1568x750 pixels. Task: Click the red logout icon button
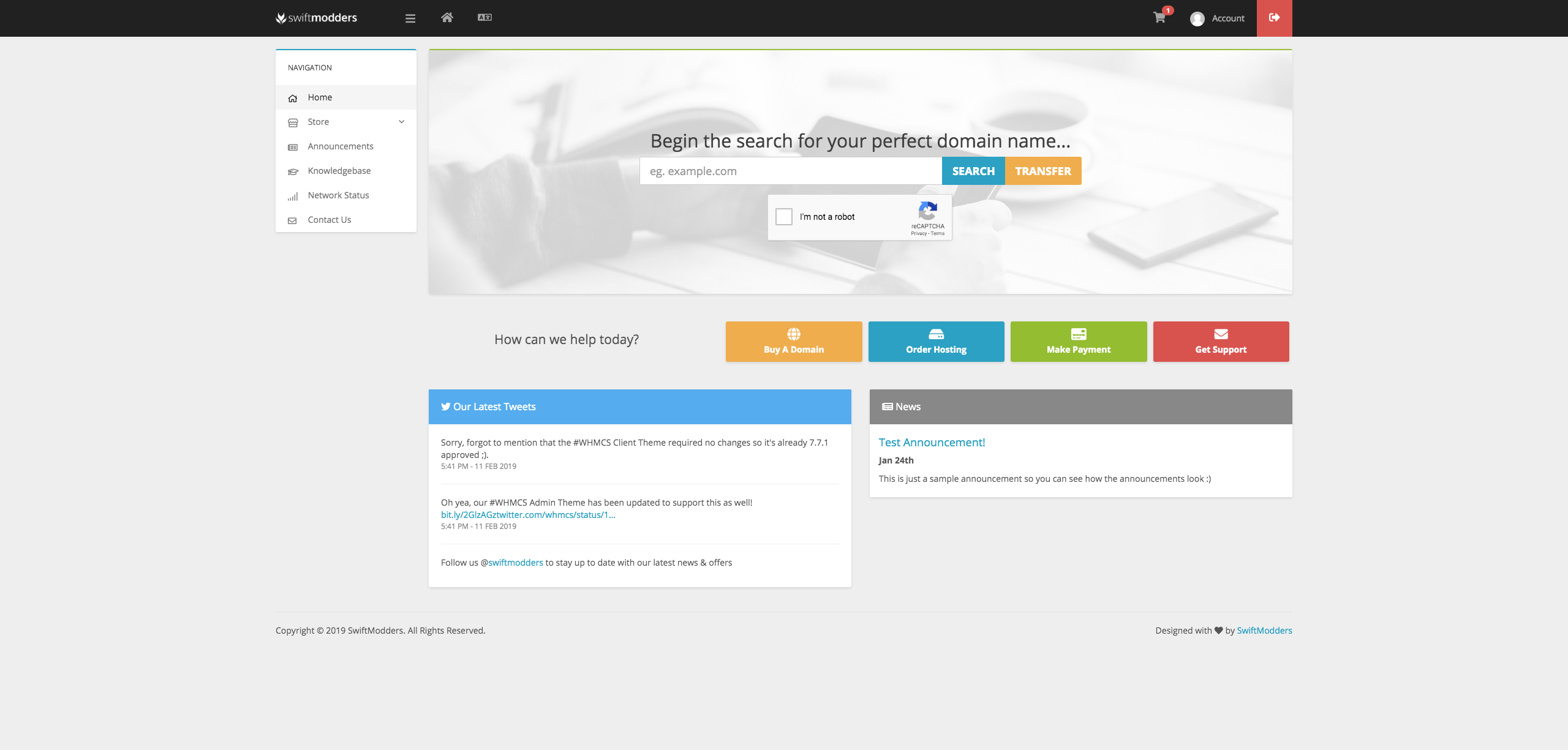[1274, 18]
